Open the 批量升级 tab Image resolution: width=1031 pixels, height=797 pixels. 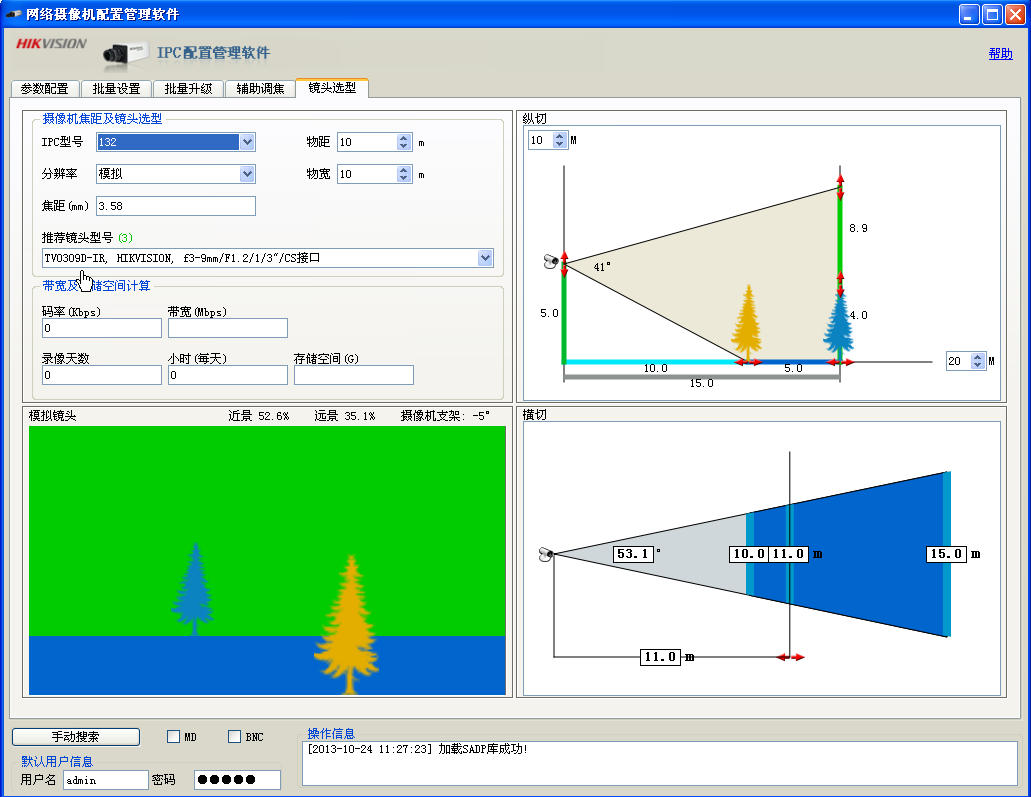188,89
